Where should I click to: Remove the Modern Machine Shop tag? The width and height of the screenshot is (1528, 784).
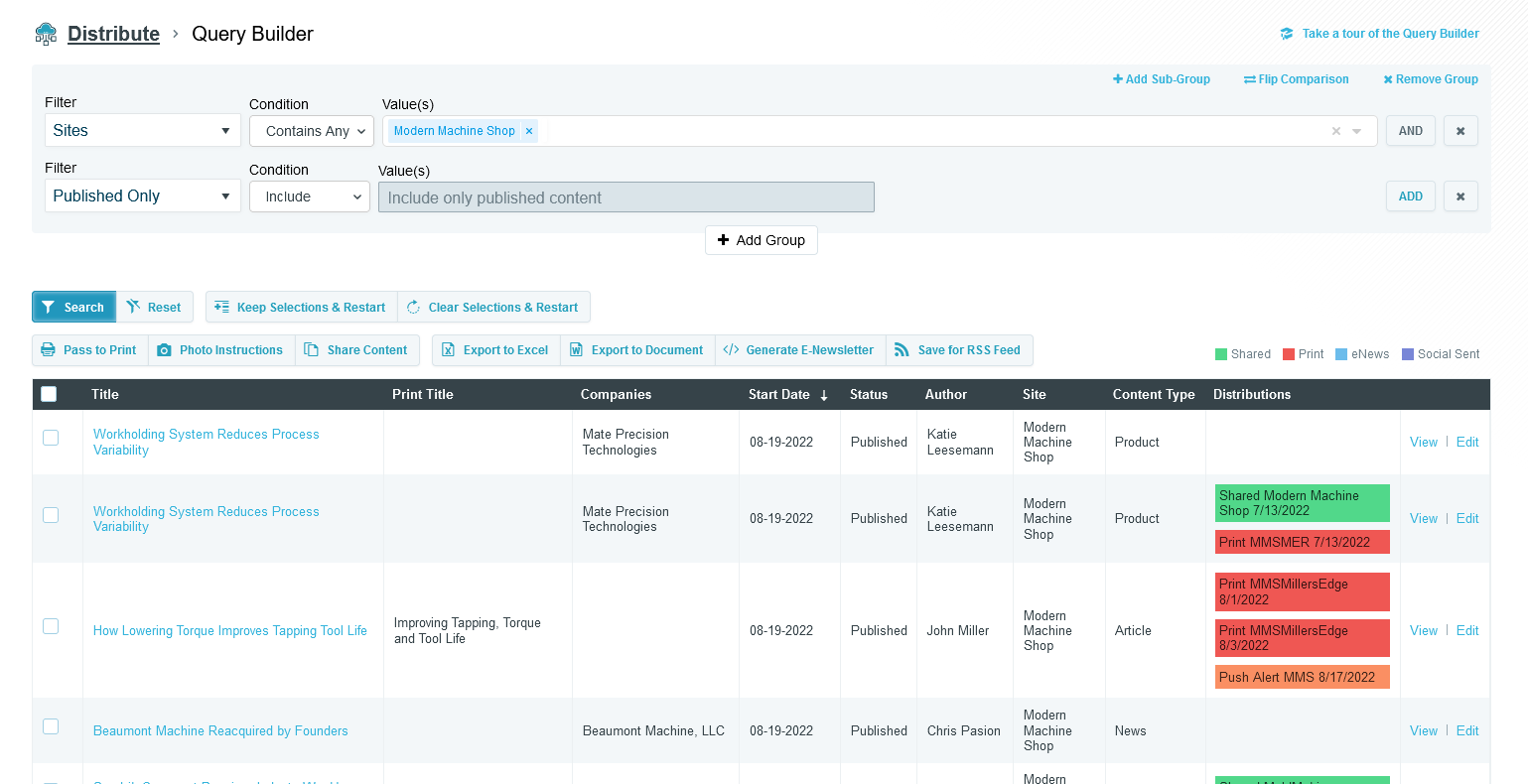pyautogui.click(x=529, y=131)
